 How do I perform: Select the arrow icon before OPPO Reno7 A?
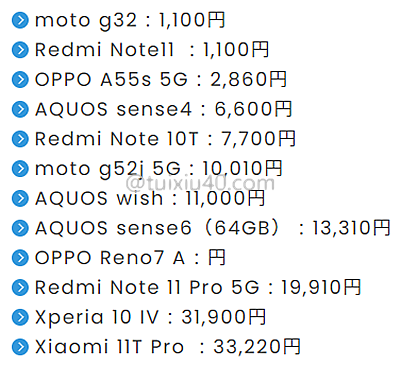coord(20,258)
